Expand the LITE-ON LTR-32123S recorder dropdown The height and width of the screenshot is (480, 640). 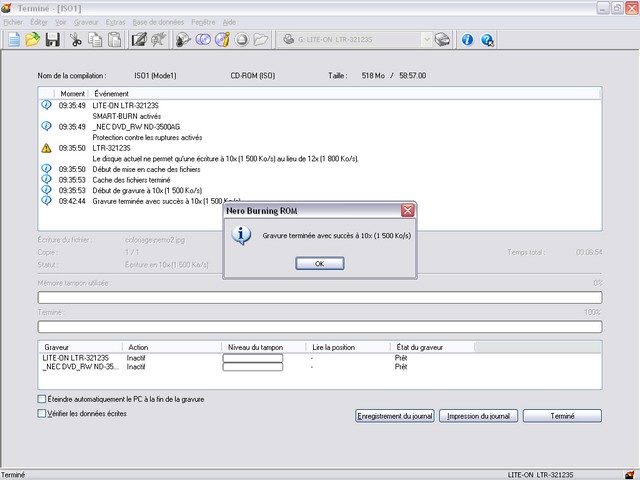pyautogui.click(x=425, y=40)
